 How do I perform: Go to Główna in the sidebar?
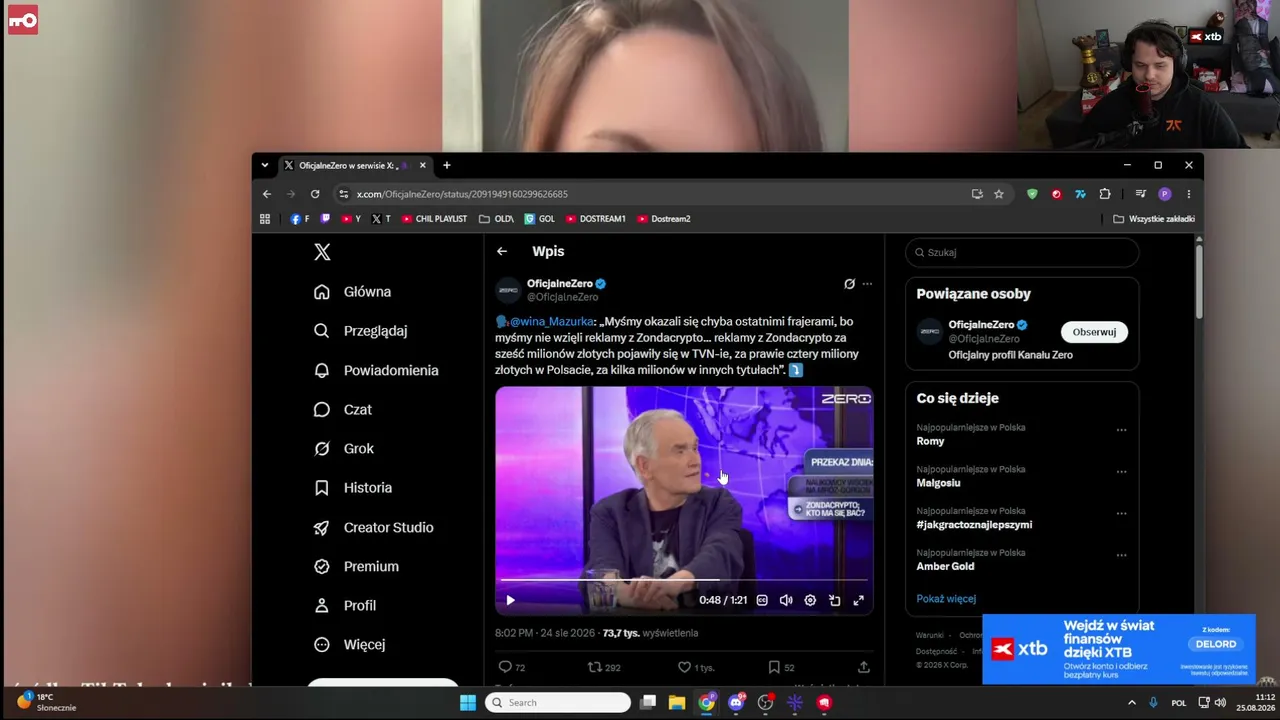click(x=352, y=292)
